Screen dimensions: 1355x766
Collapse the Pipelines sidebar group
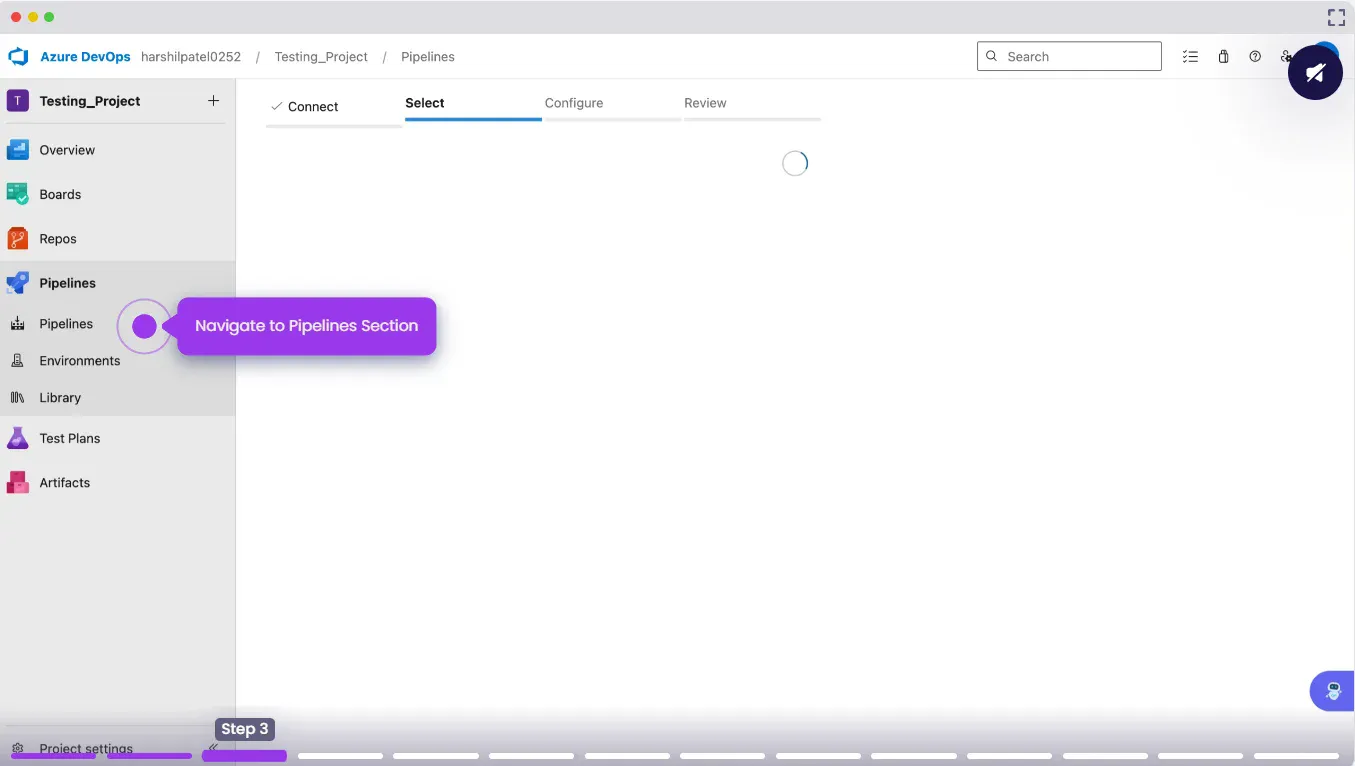pyautogui.click(x=67, y=283)
